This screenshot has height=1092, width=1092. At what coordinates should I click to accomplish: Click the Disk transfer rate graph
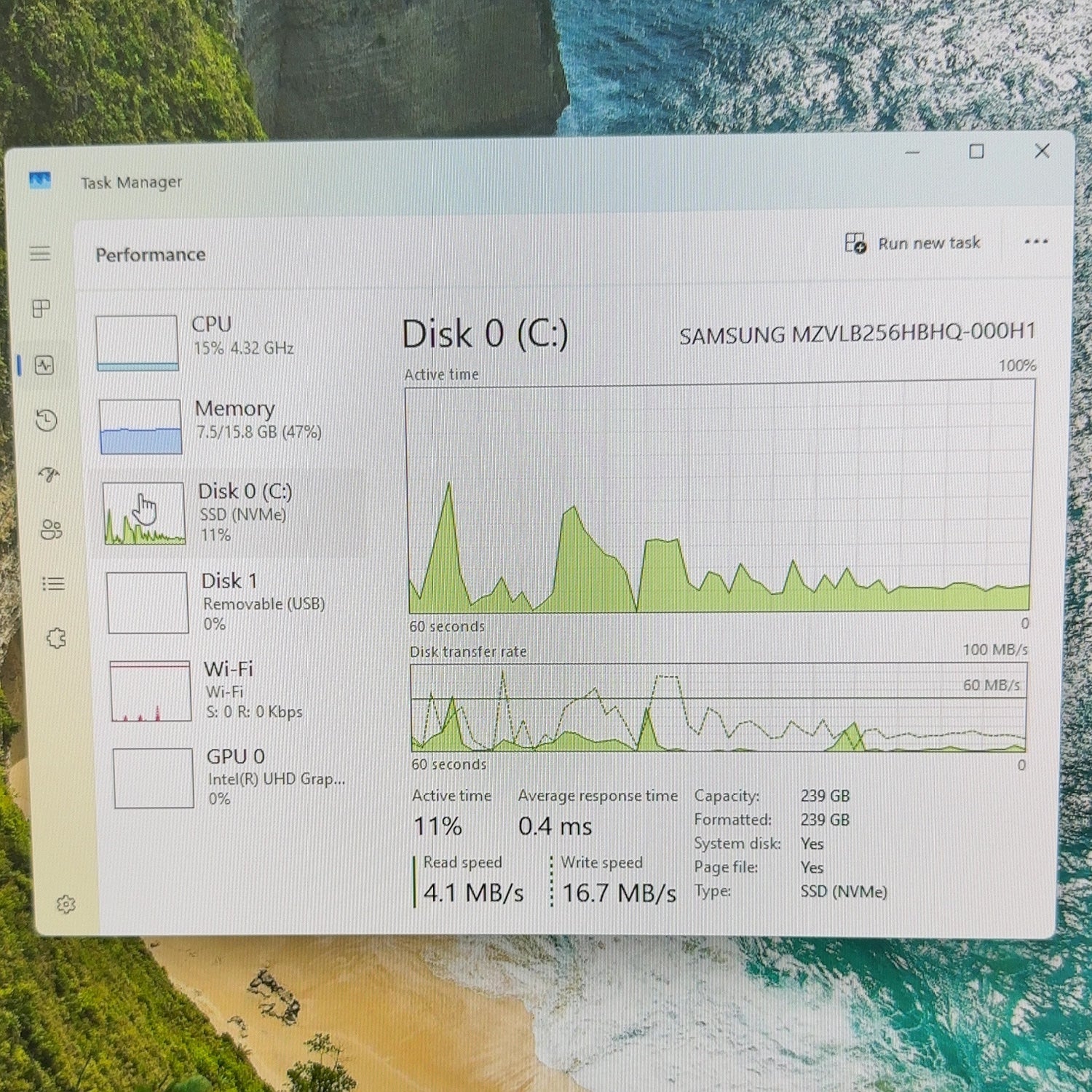pos(719,707)
